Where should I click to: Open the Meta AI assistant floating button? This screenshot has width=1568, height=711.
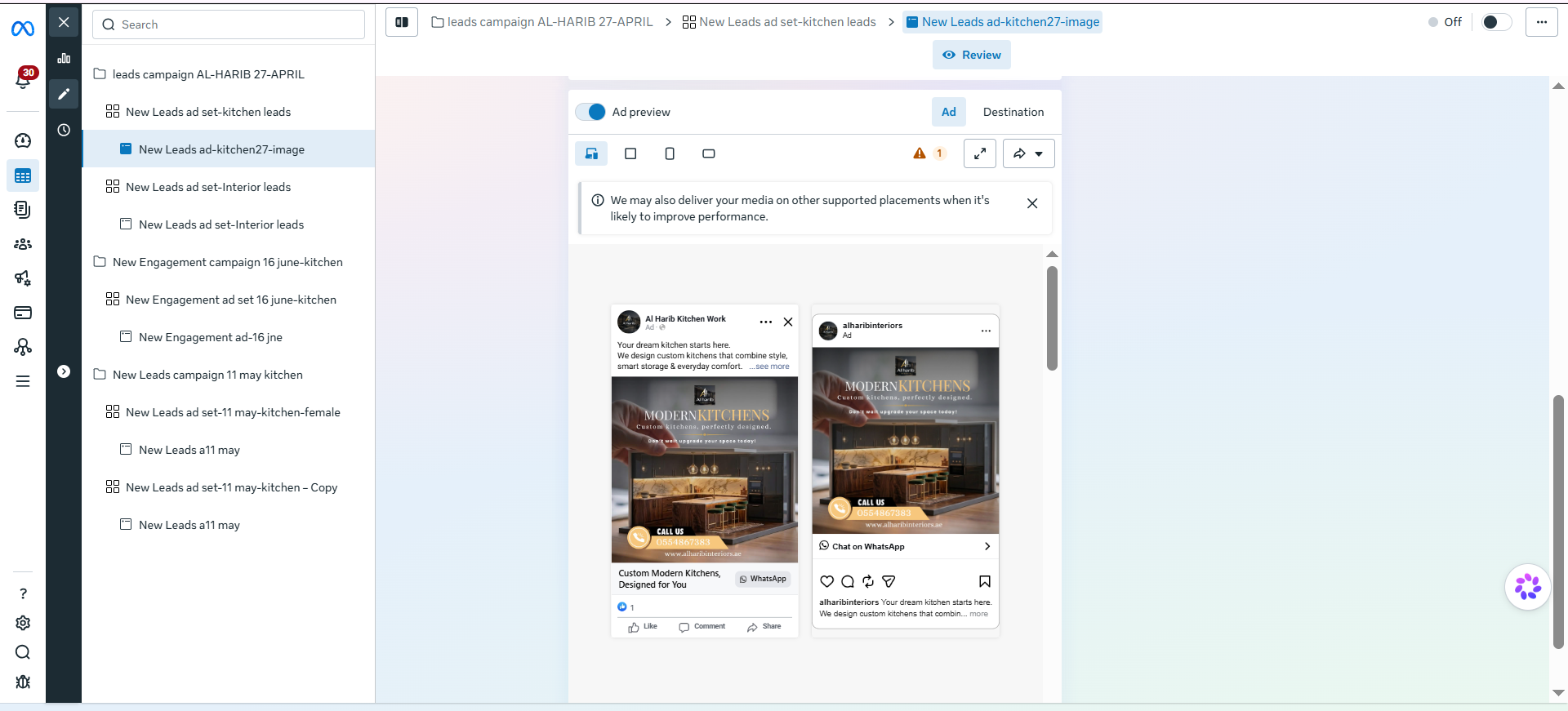[x=1528, y=587]
